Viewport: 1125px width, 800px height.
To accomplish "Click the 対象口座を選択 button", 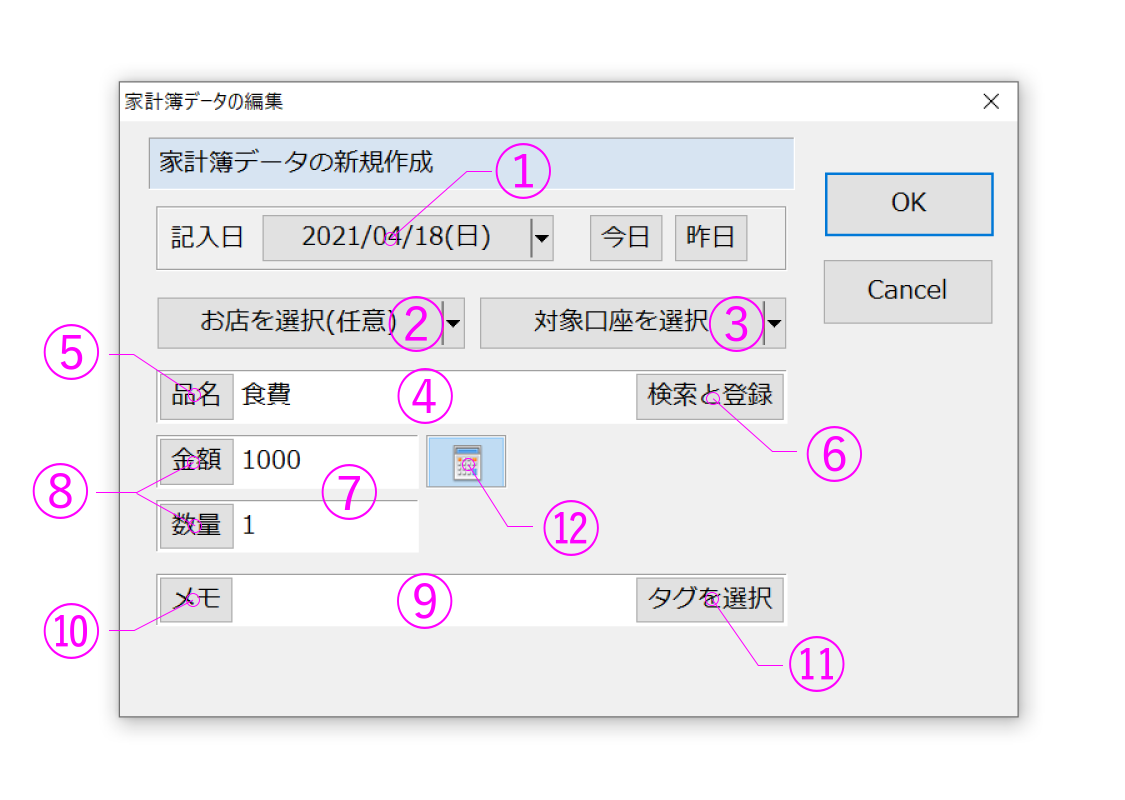I will tap(620, 323).
